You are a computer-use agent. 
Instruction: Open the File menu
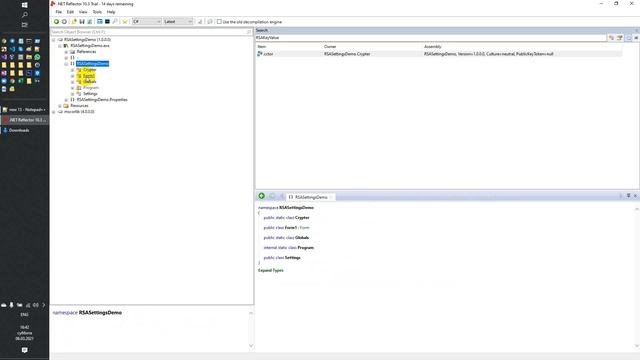tap(59, 12)
